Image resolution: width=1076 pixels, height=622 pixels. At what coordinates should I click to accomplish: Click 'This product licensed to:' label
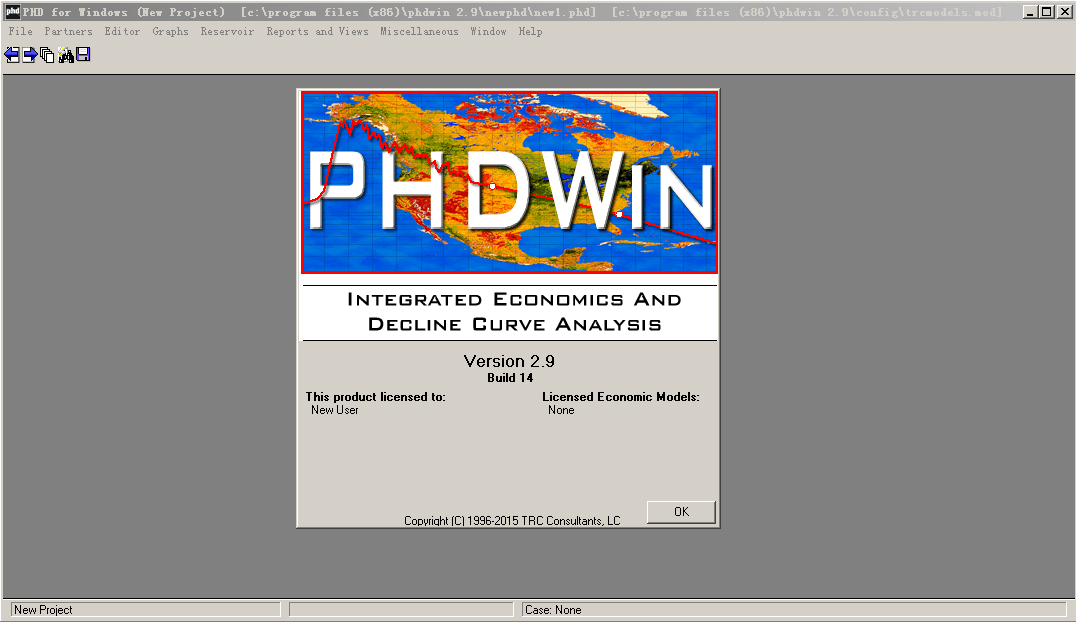point(375,397)
